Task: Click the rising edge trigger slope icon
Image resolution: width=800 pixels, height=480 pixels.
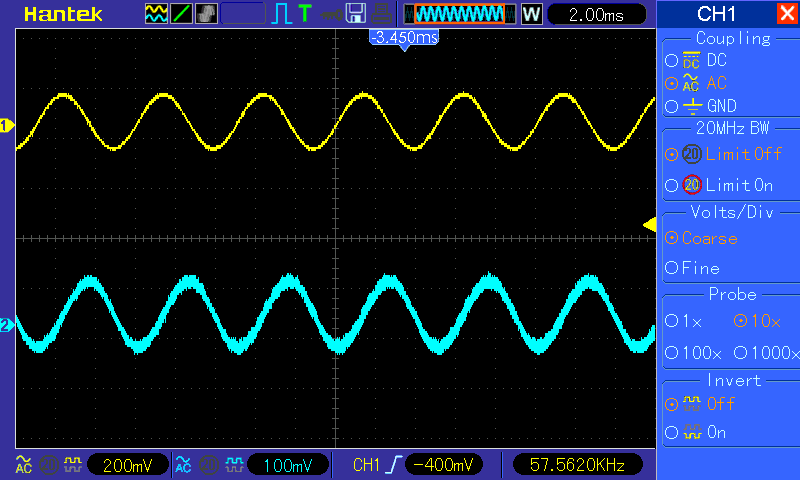Action: coord(394,465)
